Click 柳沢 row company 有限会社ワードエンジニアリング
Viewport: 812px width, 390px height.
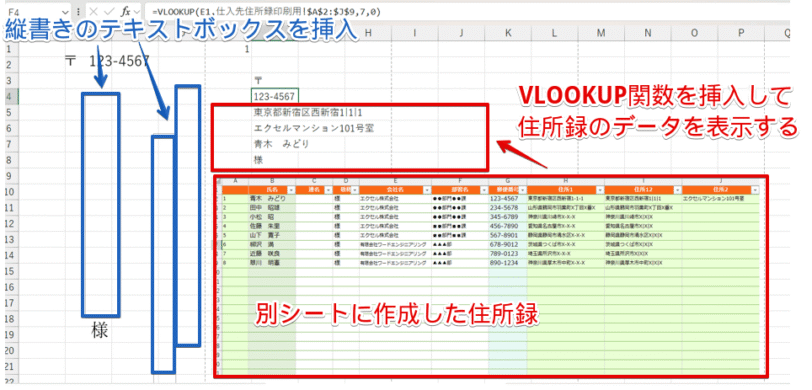coord(393,244)
